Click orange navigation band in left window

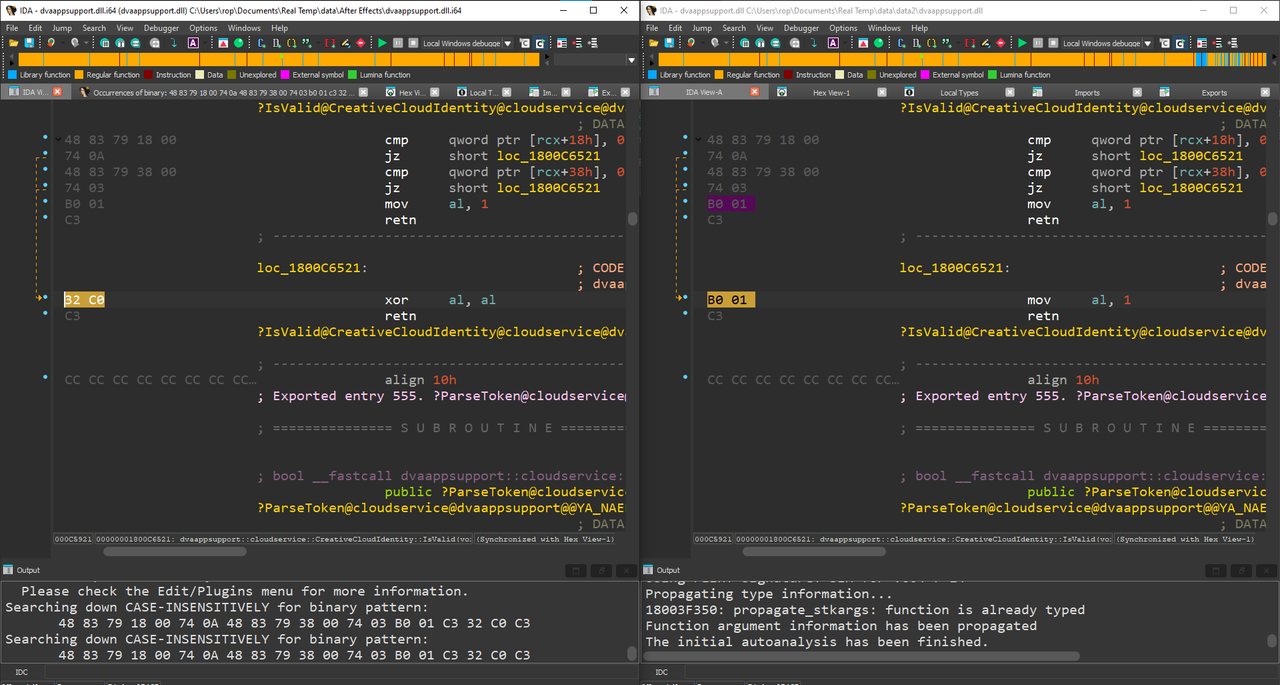280,60
